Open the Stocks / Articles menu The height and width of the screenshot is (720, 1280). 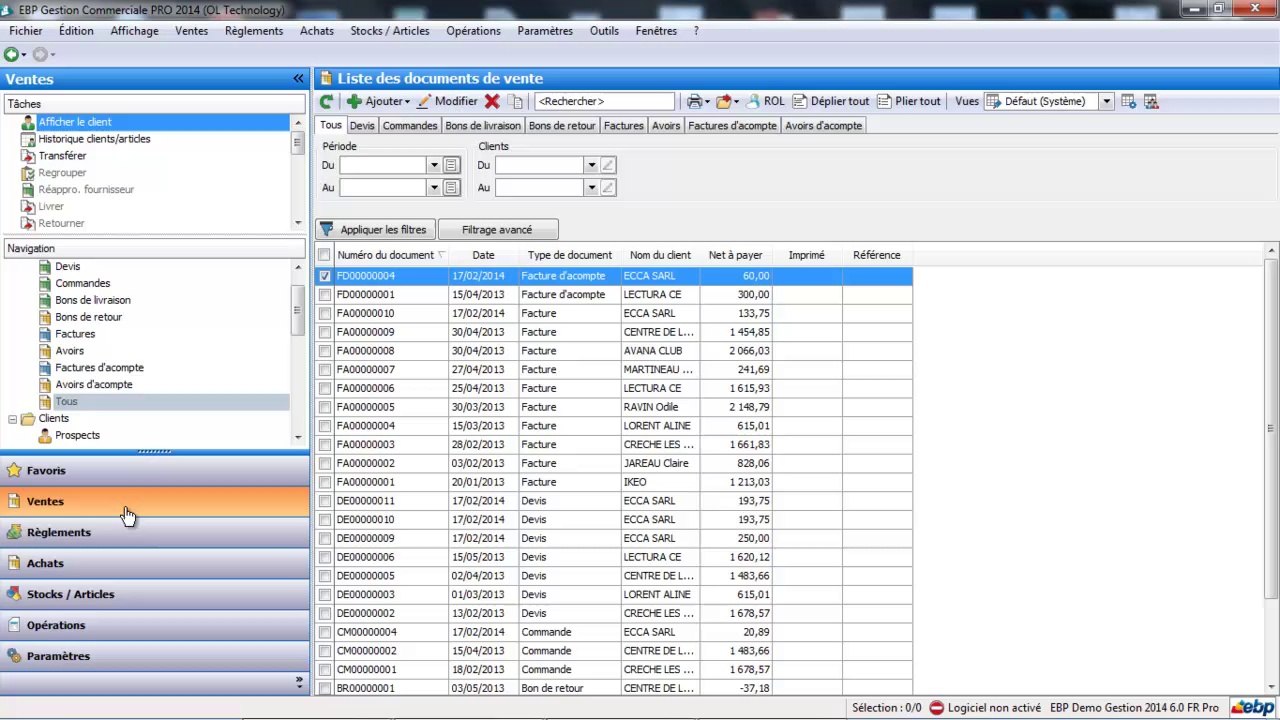(389, 31)
